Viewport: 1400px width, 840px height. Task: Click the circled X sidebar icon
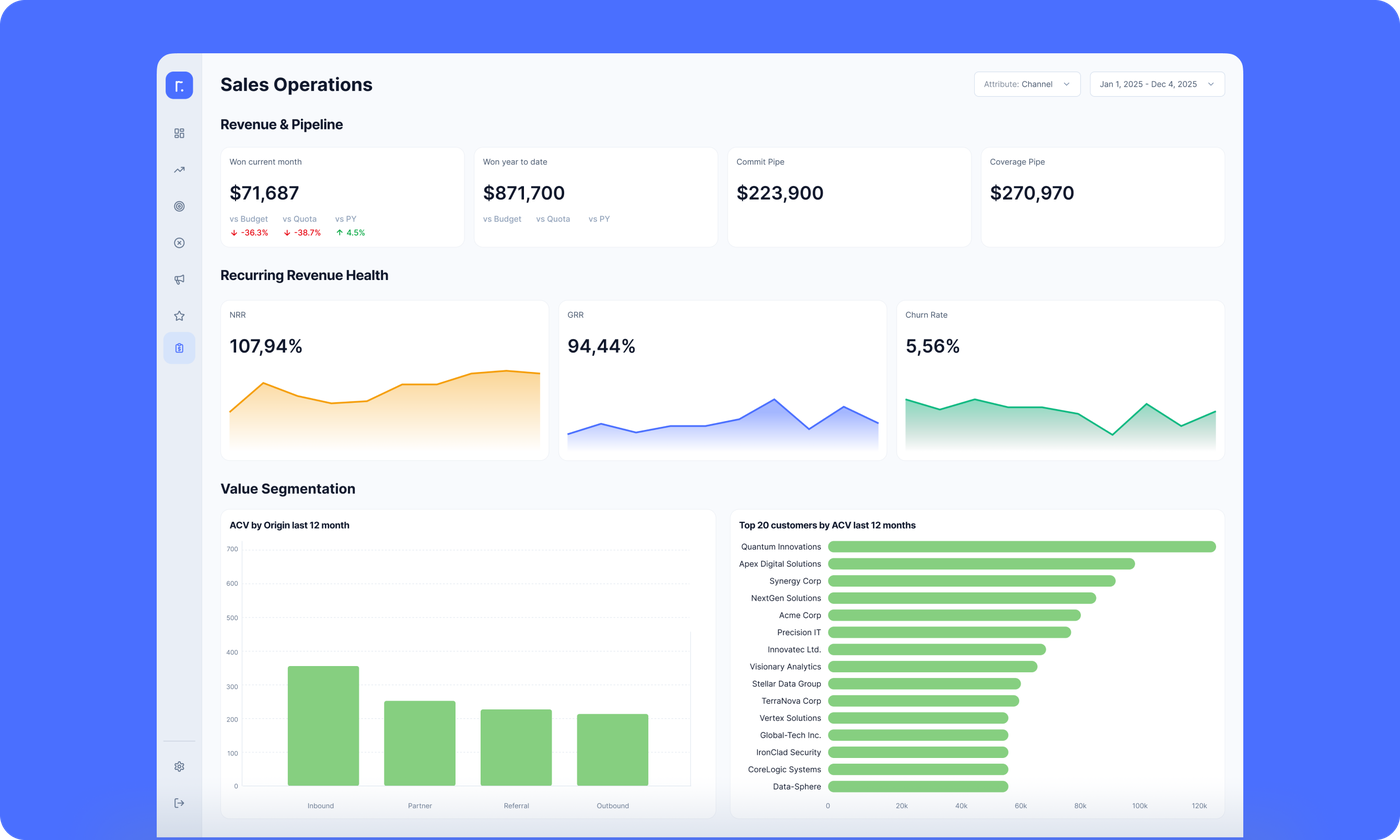pyautogui.click(x=179, y=243)
